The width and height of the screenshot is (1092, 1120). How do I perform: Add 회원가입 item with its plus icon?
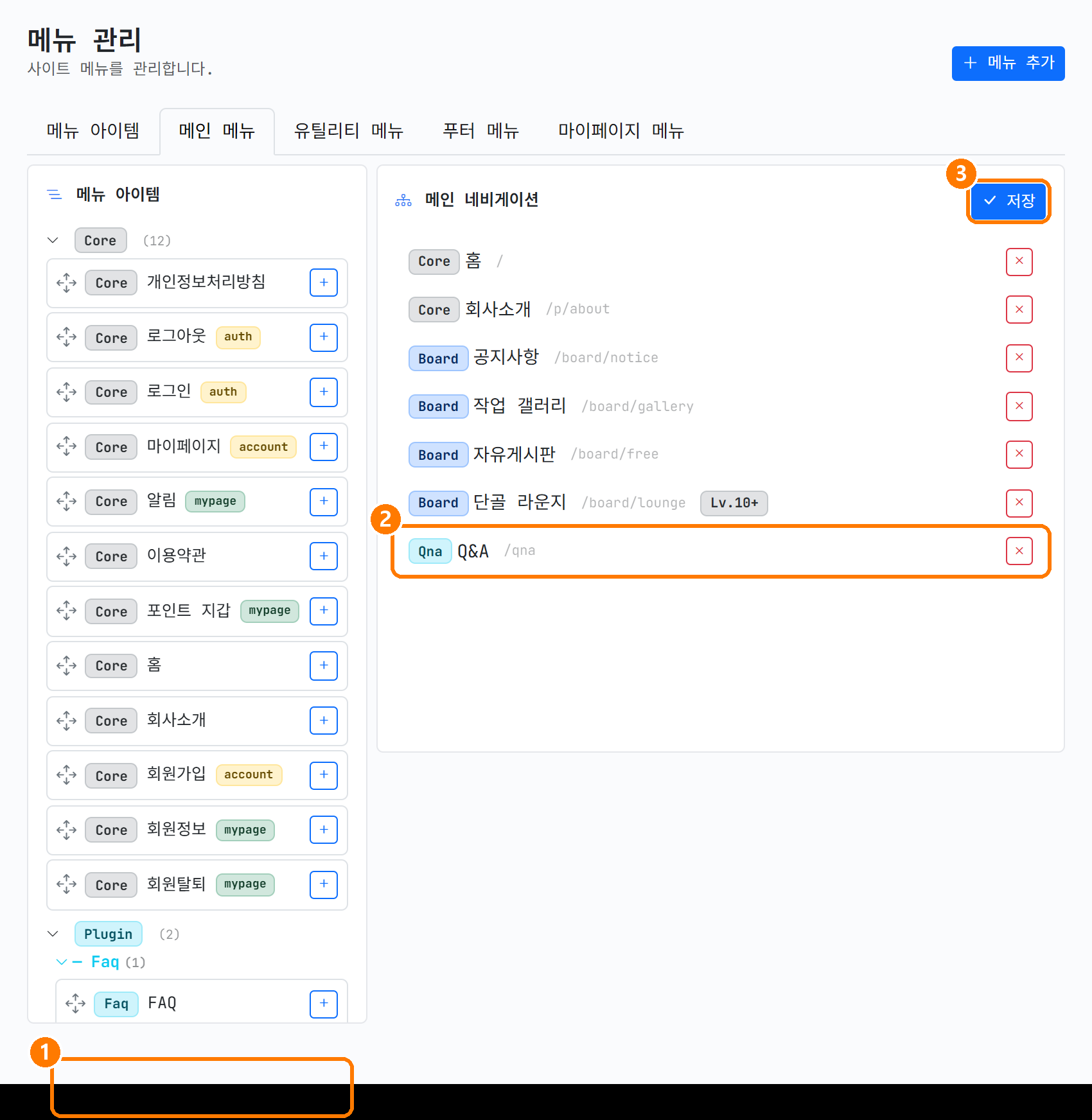point(324,775)
